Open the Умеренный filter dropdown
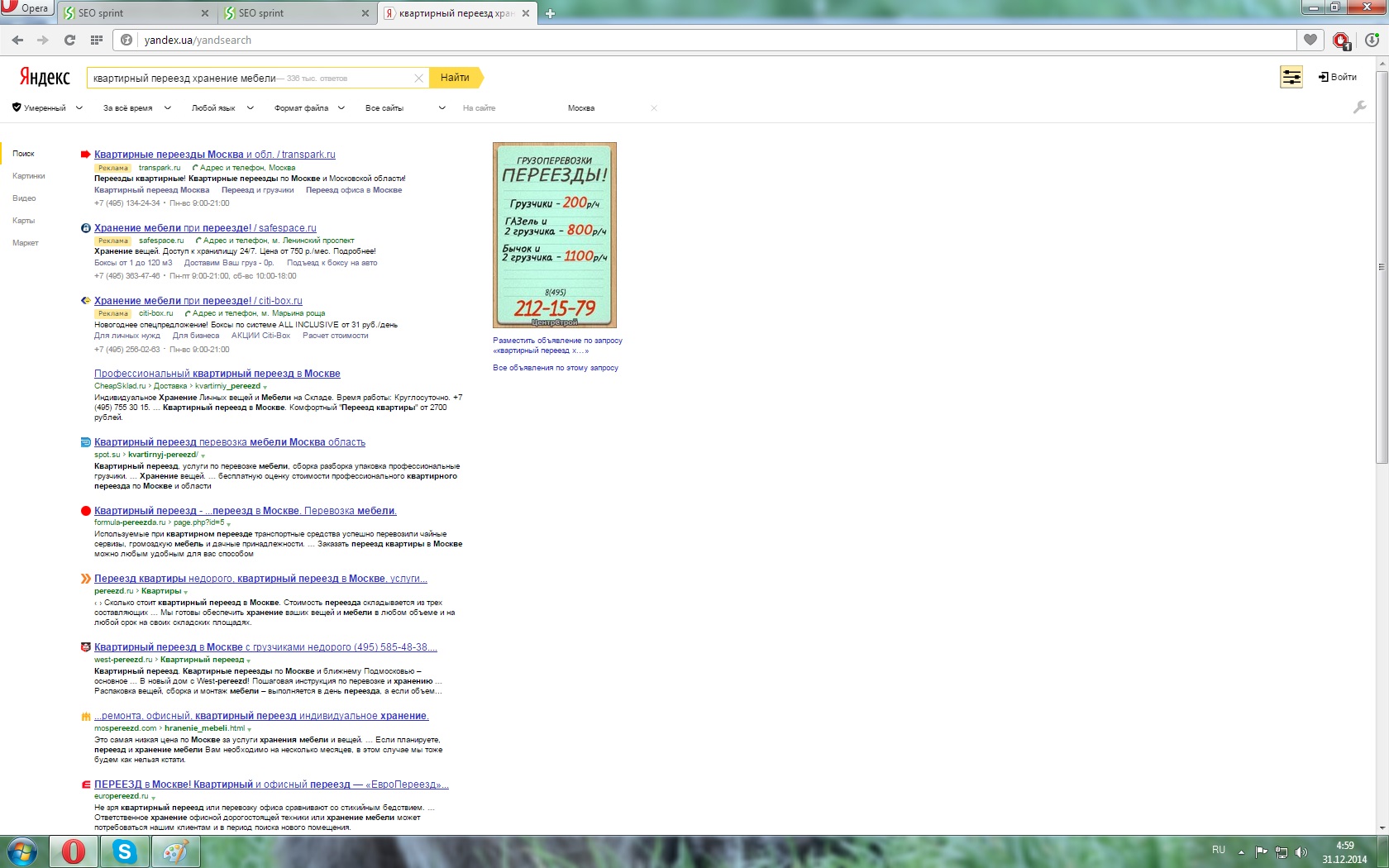 click(x=47, y=107)
